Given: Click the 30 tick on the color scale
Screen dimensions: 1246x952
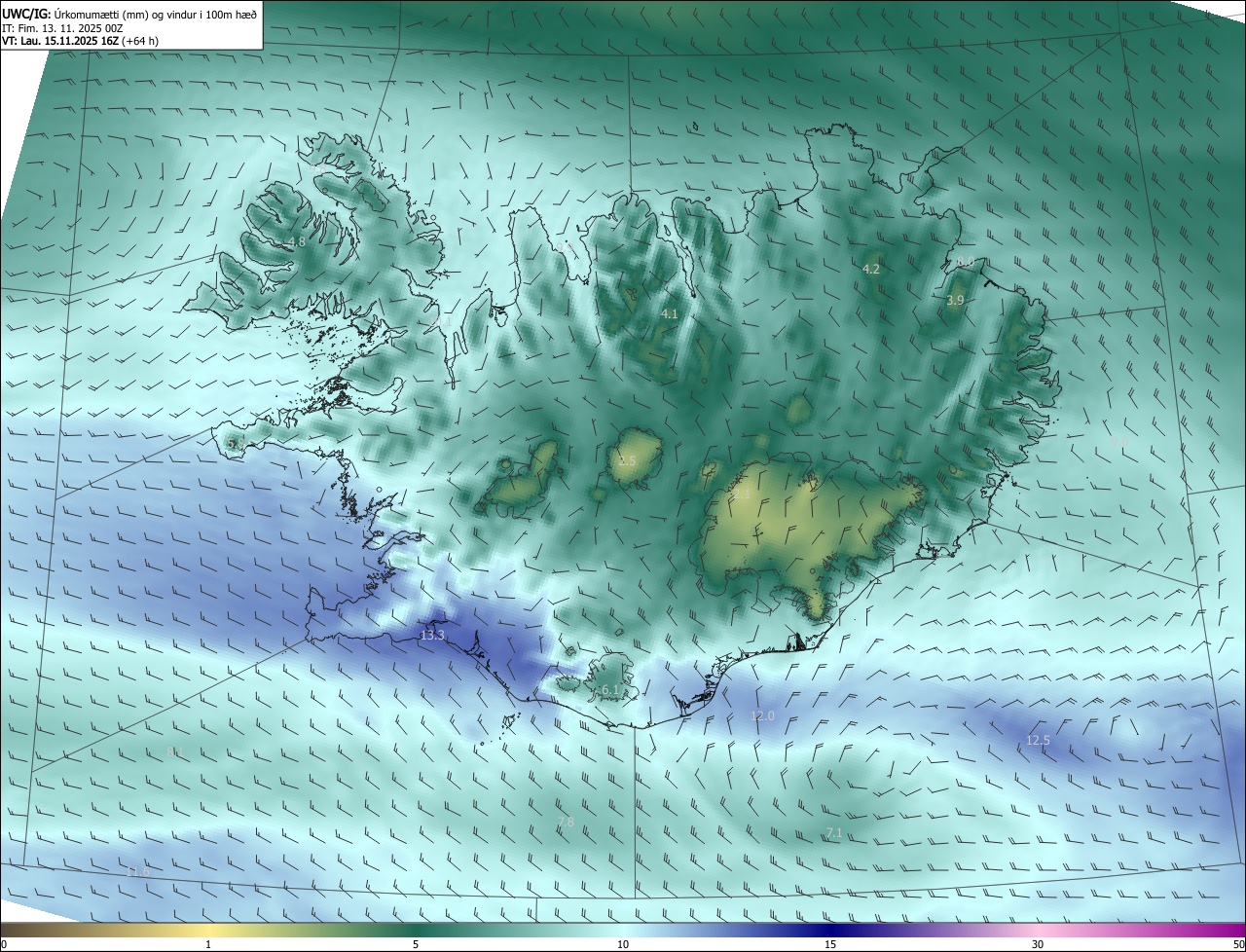Looking at the screenshot, I should click(1038, 944).
